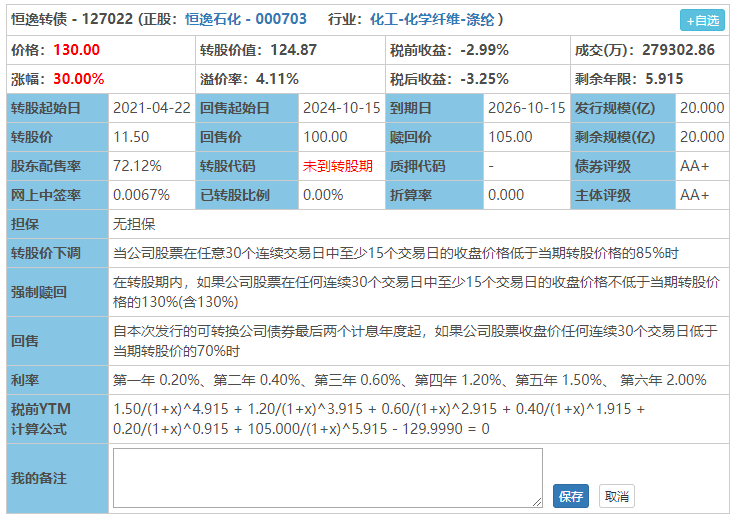Add bond to watchlist with +自选 button
738x522 pixels.
702,20
